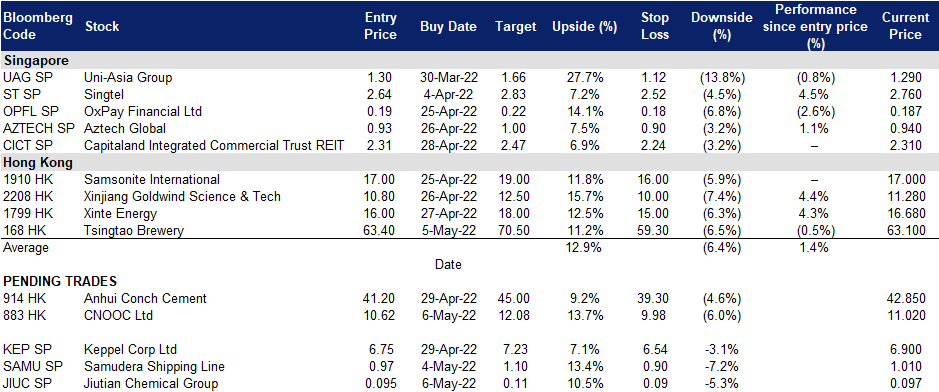Select the Stock column header

102,26
